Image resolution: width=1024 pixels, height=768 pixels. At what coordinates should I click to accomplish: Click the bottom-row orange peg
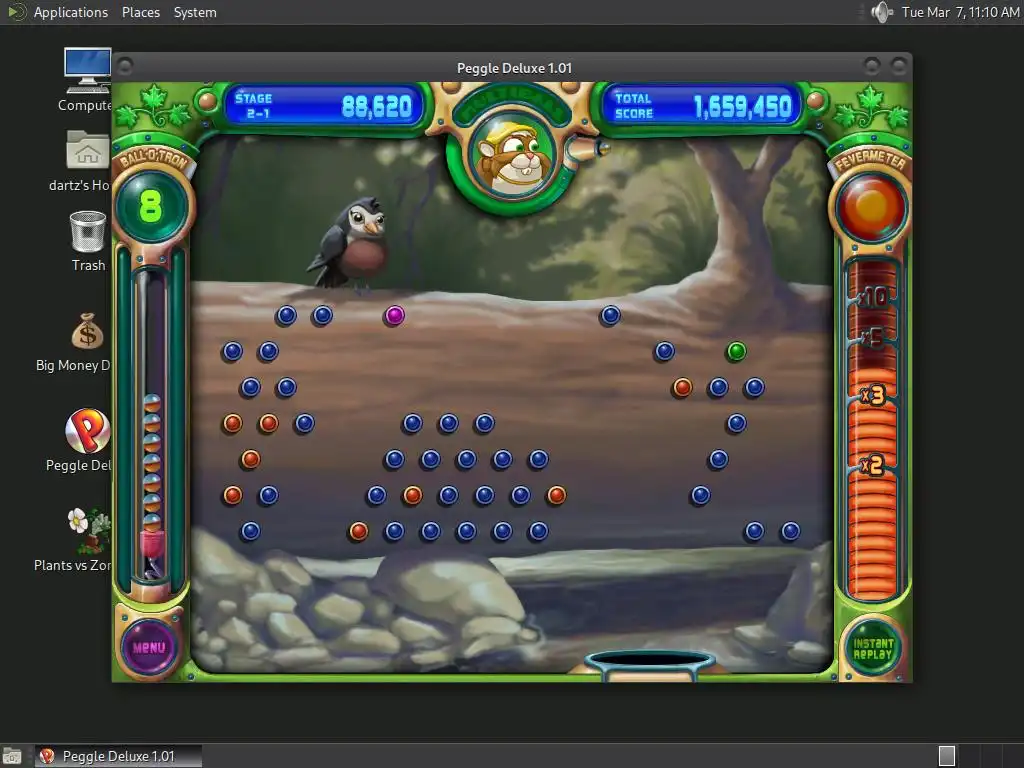point(358,531)
